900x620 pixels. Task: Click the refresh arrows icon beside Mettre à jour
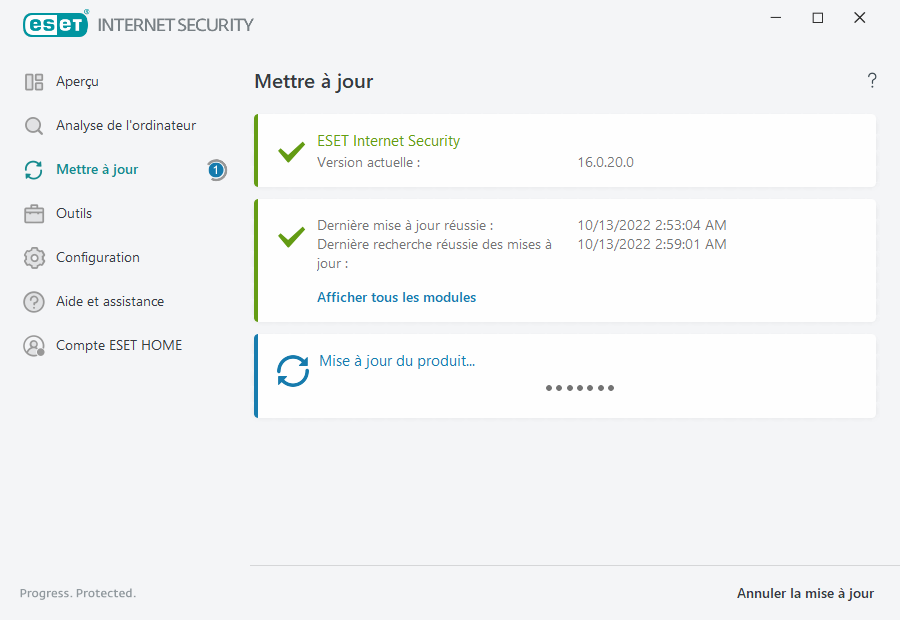[34, 170]
